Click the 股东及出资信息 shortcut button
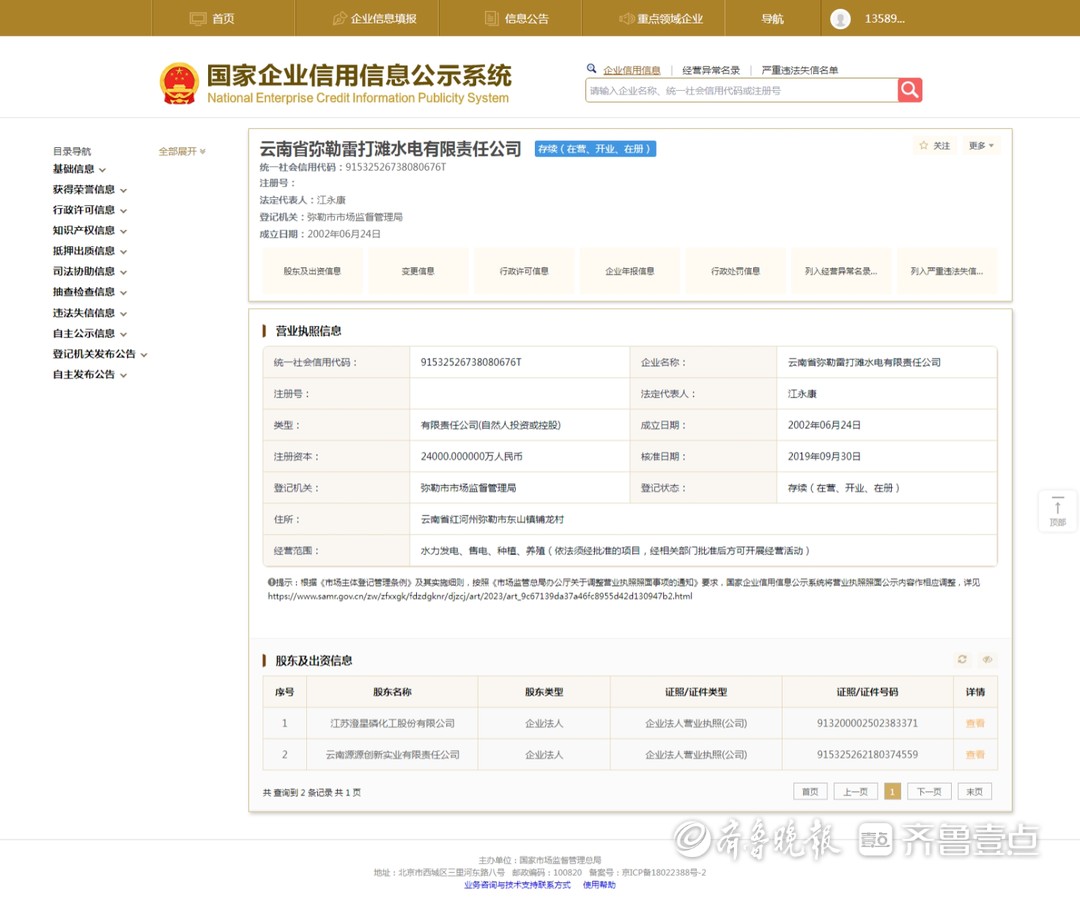This screenshot has height=903, width=1080. (x=313, y=271)
